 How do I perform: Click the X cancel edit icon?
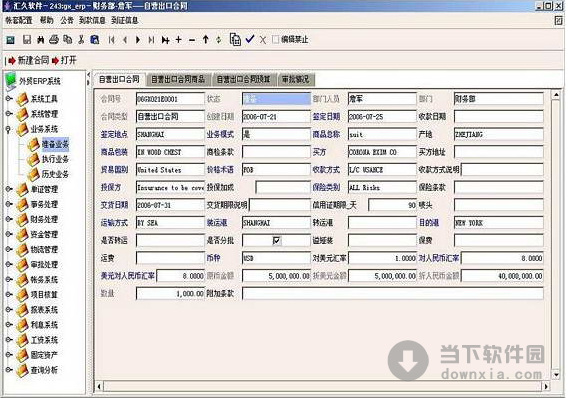coord(263,40)
